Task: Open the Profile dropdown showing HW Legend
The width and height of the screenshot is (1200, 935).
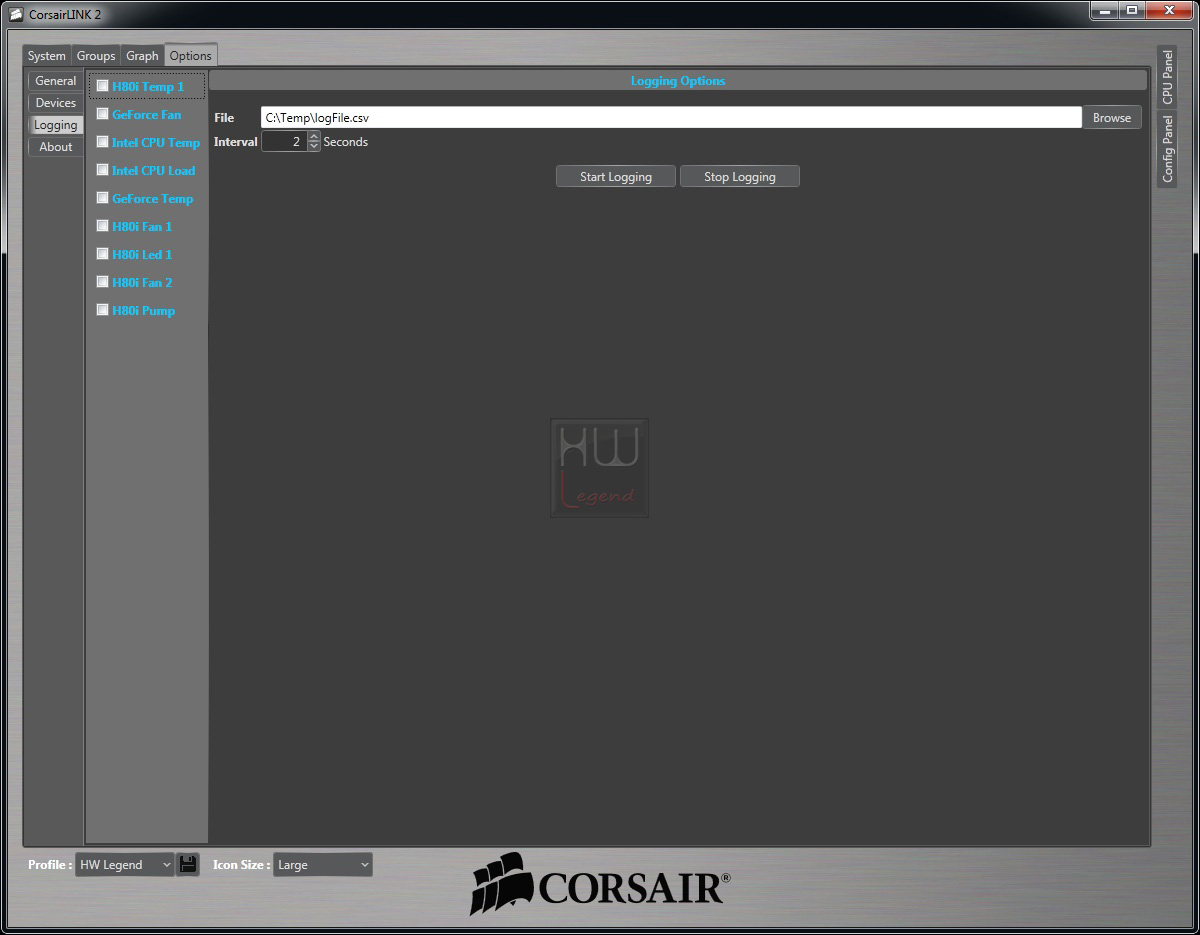Action: pos(125,864)
